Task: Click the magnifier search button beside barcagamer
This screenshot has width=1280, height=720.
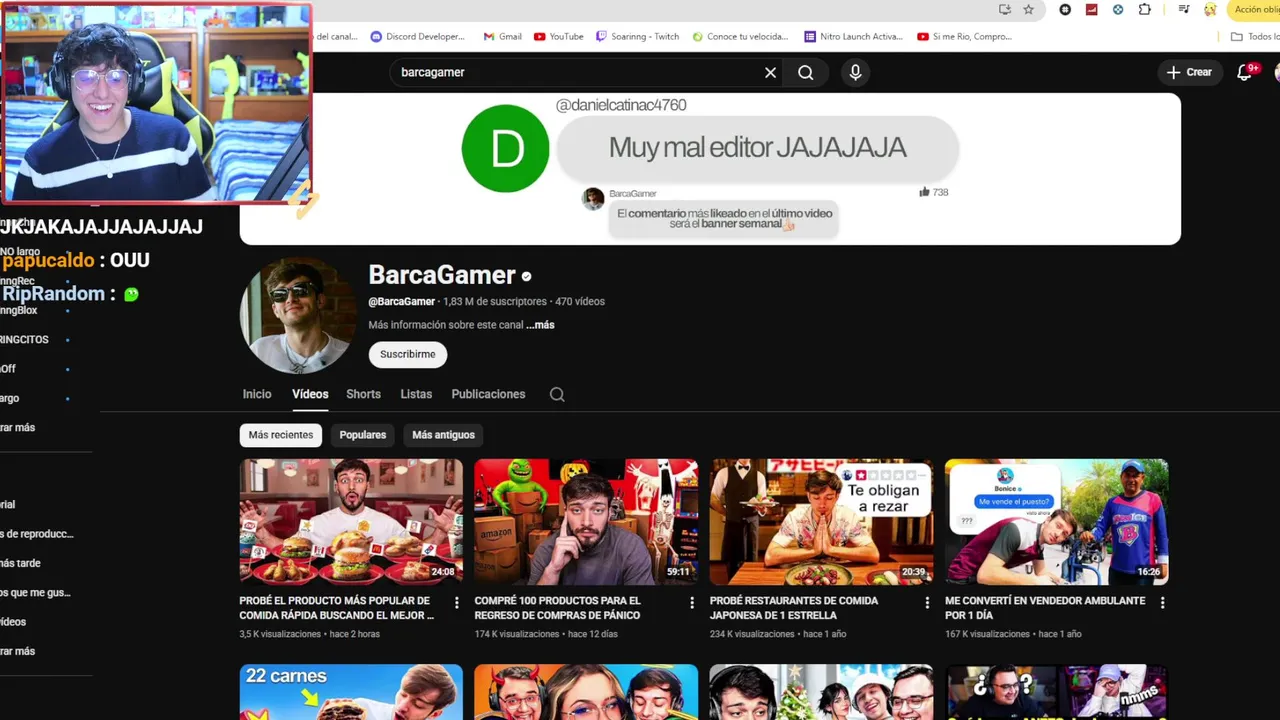Action: click(805, 72)
